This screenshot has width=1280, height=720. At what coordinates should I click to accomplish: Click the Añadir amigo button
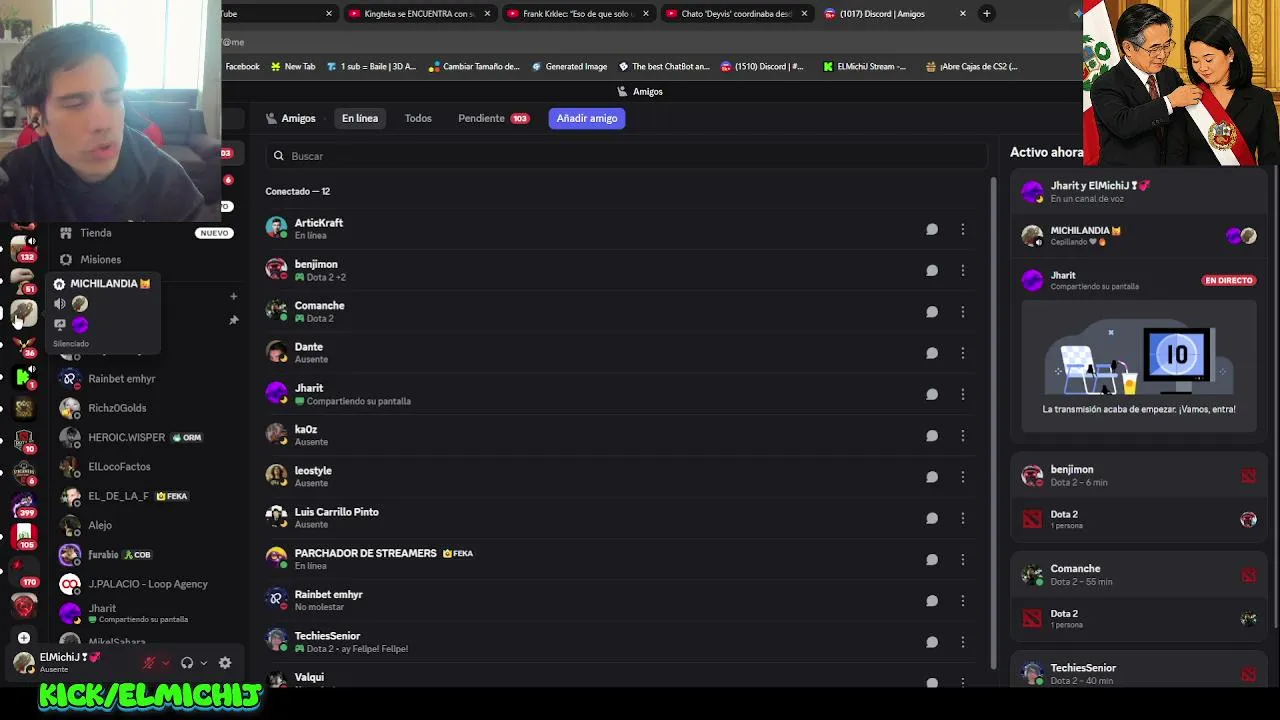(x=587, y=118)
